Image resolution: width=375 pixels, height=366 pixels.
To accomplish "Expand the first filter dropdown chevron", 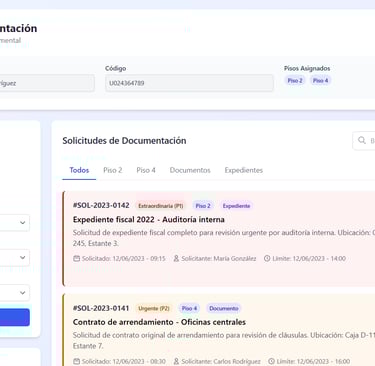I will pos(22,223).
